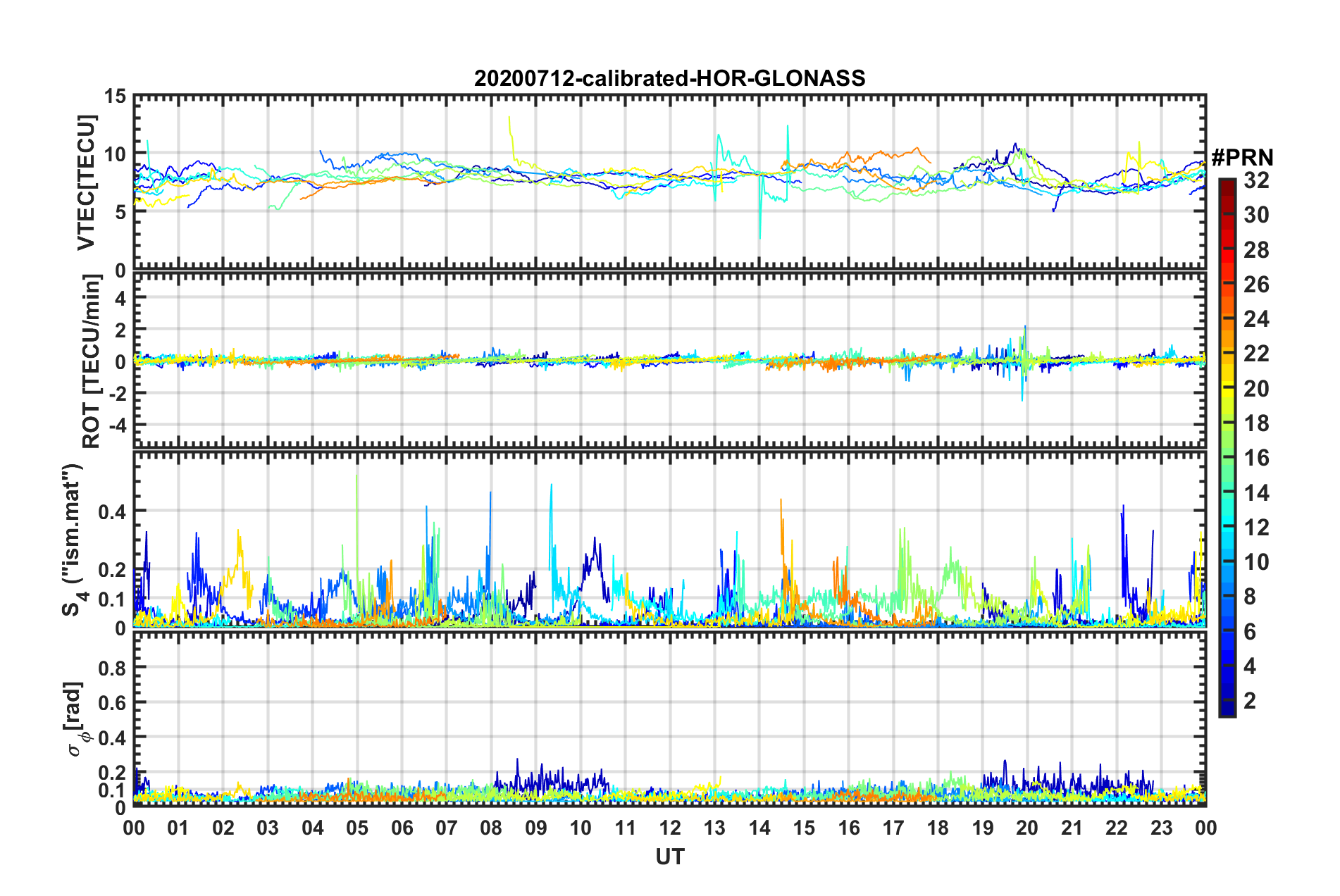Click sigma phi axis tick label 0.6
The width and height of the screenshot is (1340, 896).
point(113,702)
